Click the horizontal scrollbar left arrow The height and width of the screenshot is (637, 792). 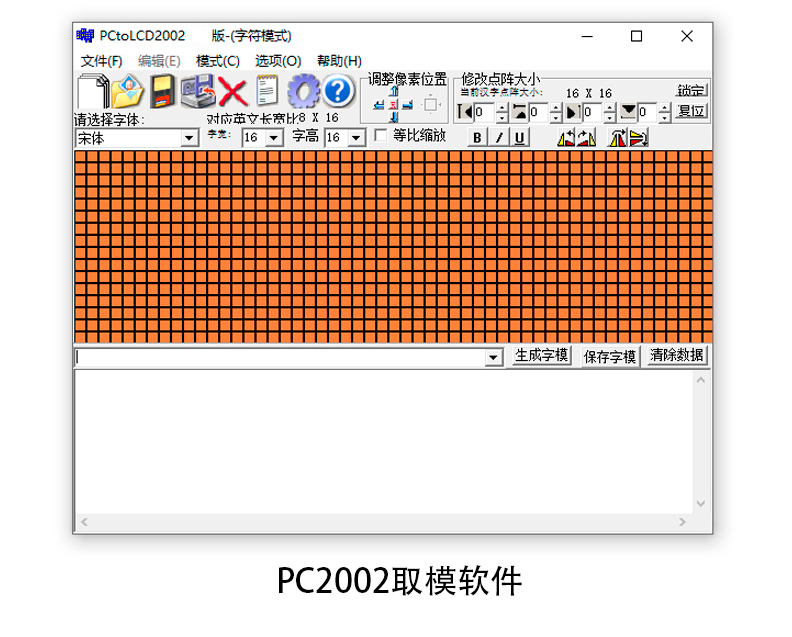[x=84, y=522]
